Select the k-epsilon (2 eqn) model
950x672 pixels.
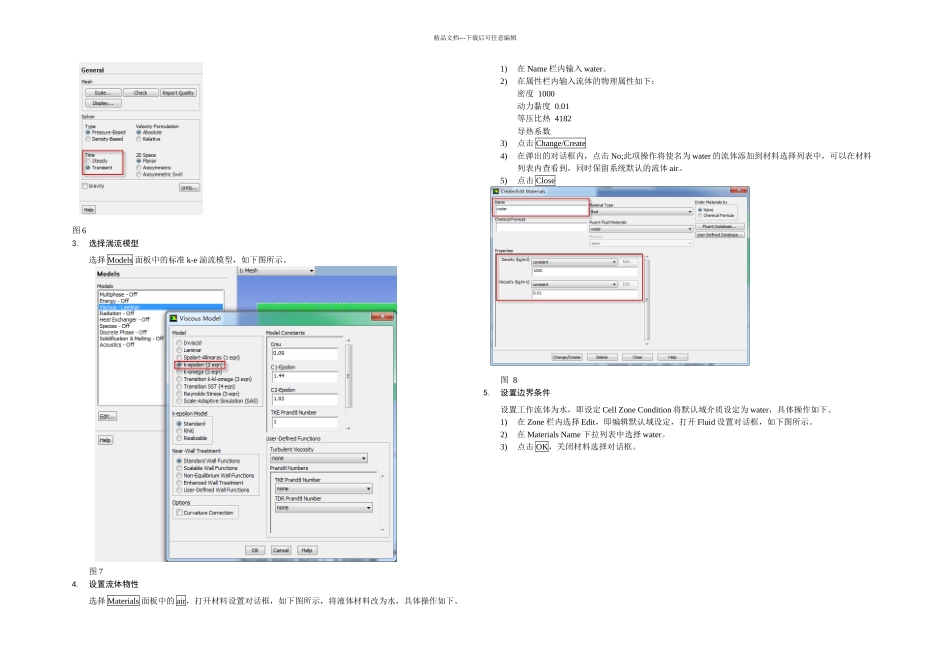pos(179,365)
